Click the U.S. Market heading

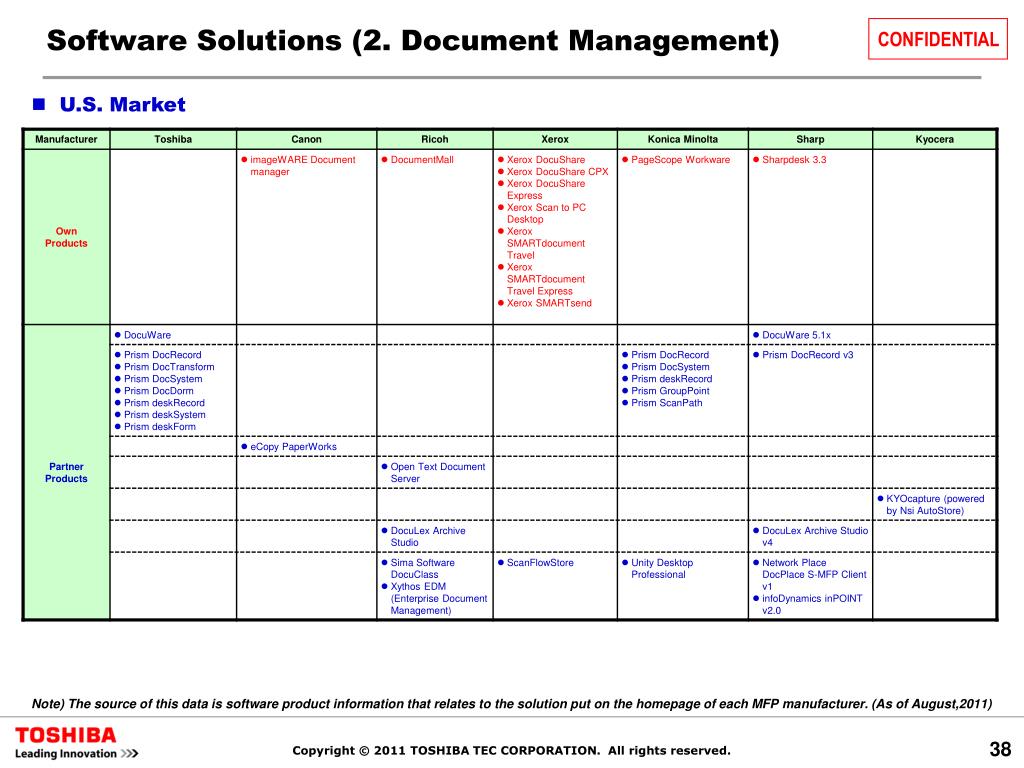[122, 104]
